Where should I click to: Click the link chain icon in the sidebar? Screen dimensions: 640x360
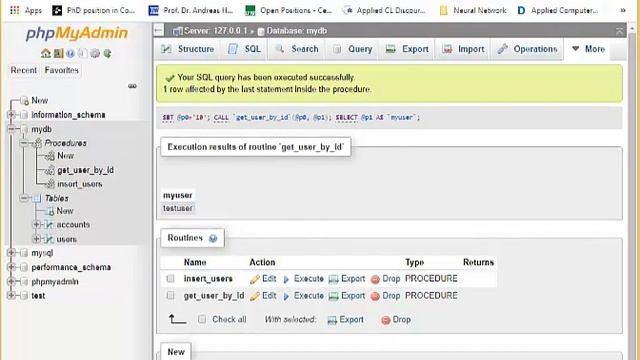(132, 86)
